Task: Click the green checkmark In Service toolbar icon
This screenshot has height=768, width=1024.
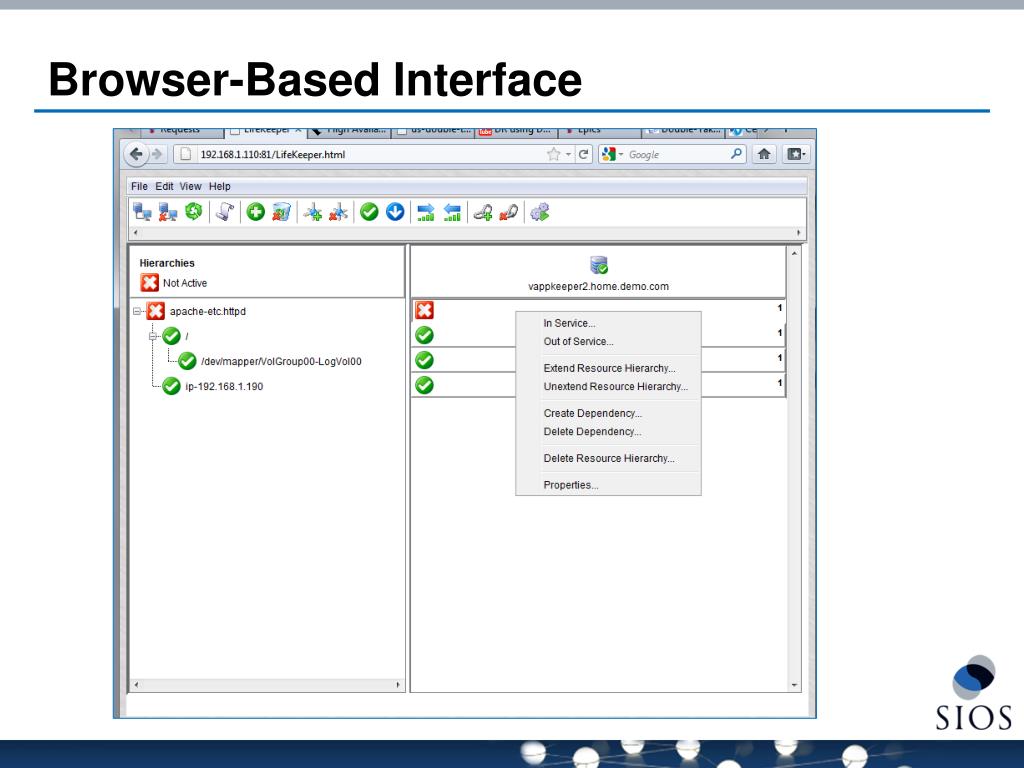Action: 369,211
